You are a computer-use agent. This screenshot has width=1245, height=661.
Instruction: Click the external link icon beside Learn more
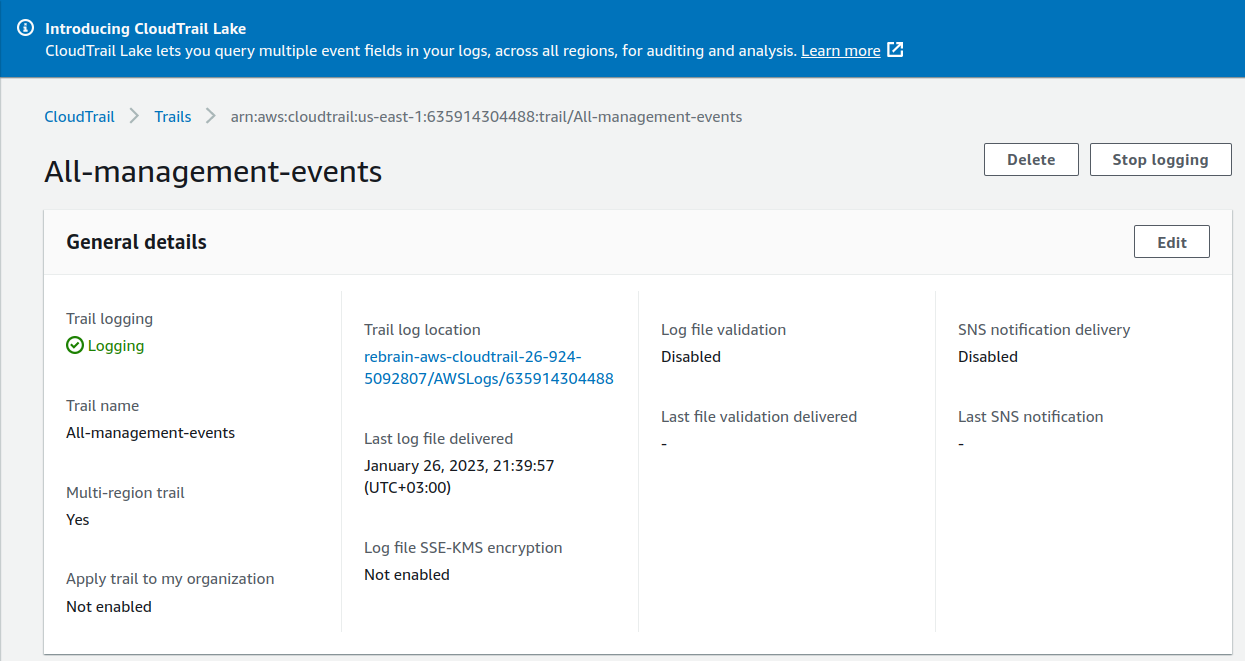tap(896, 50)
